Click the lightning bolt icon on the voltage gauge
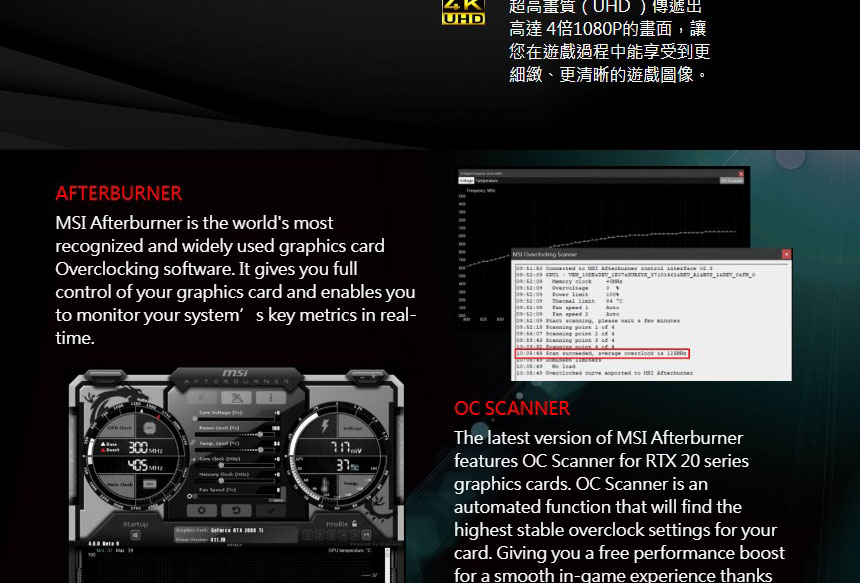Viewport: 860px width, 583px height. tap(325, 426)
